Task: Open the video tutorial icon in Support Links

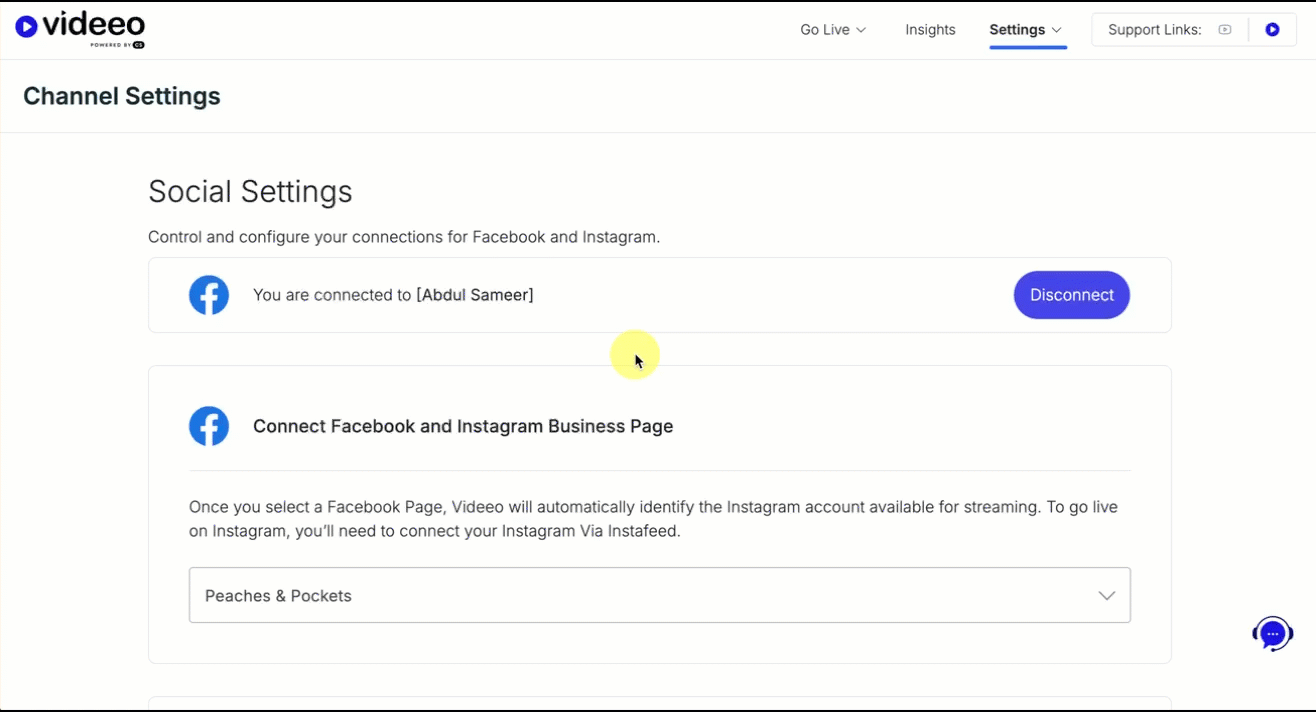Action: (1224, 30)
